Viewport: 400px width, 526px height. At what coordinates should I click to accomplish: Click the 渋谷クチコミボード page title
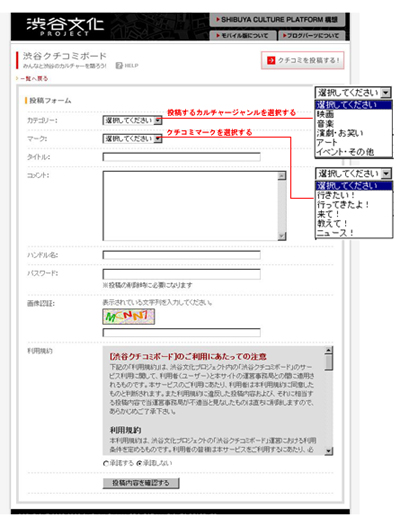[x=64, y=56]
